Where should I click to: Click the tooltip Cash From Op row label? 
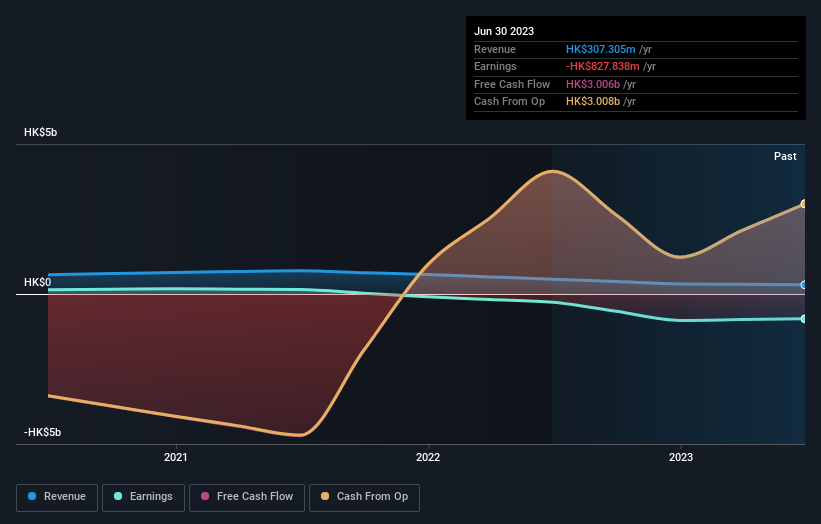[x=509, y=102]
